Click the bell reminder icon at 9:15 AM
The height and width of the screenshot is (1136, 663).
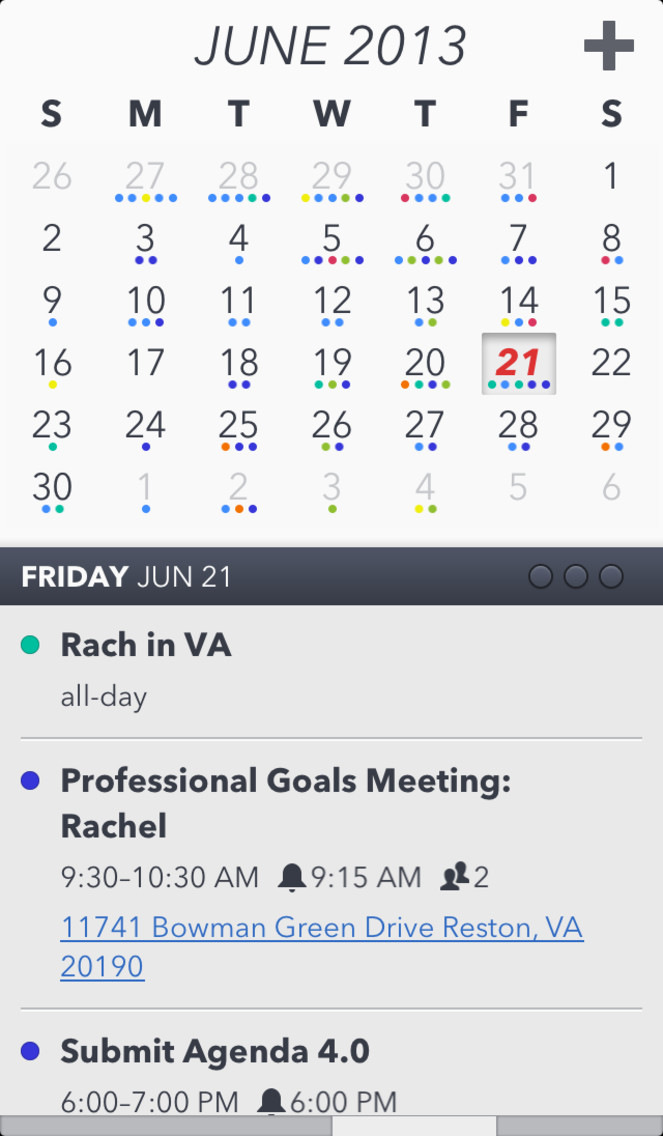292,877
